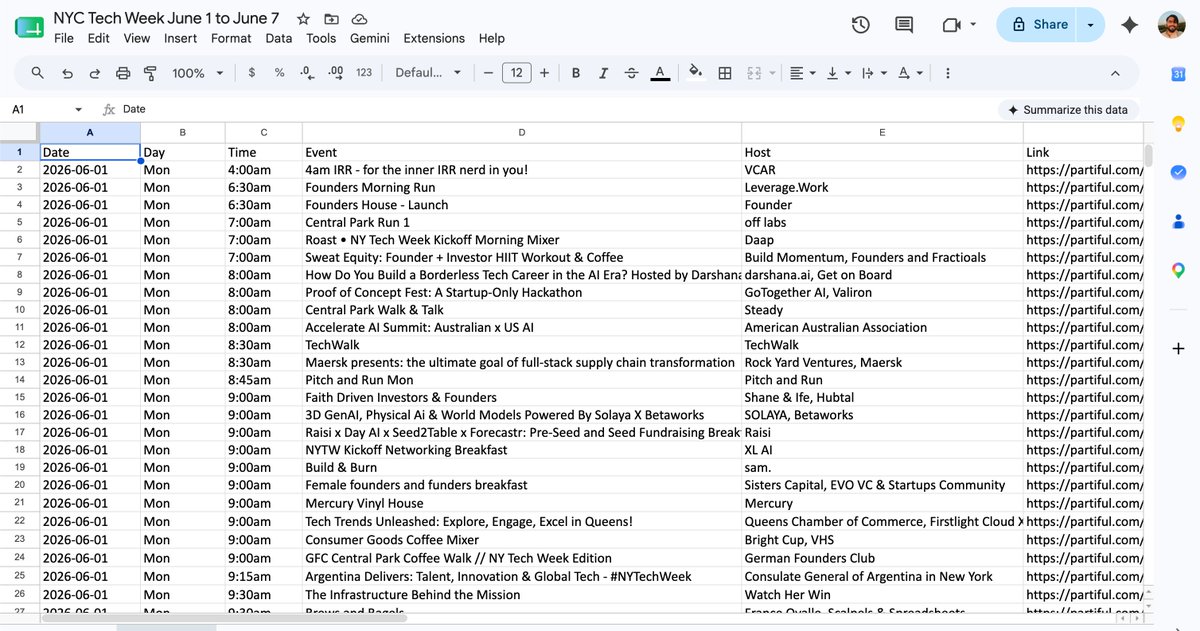Open Tasks in the side panel

pos(1178,172)
